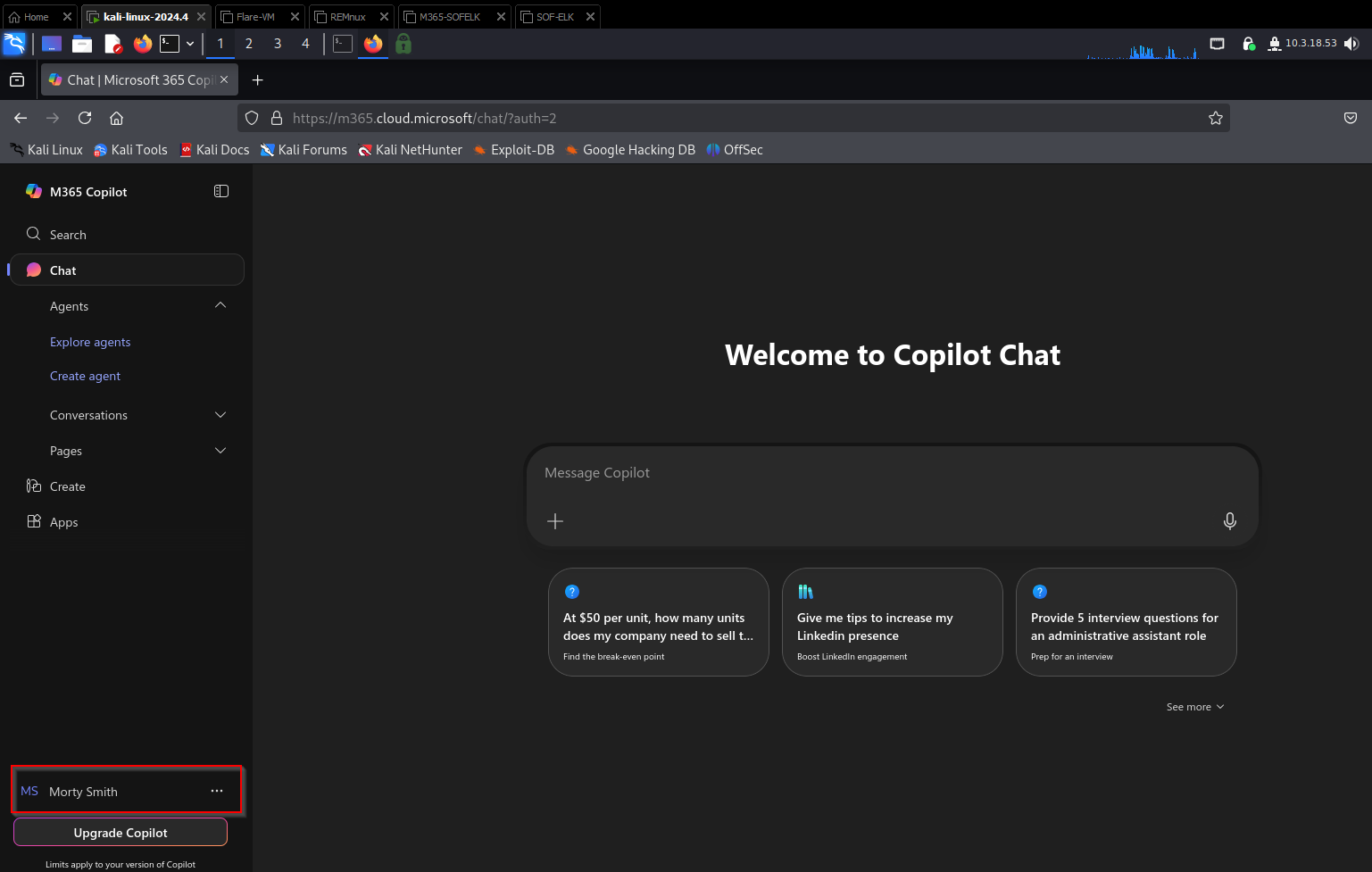The image size is (1372, 872).
Task: Click the Explore agents link
Action: coord(90,342)
